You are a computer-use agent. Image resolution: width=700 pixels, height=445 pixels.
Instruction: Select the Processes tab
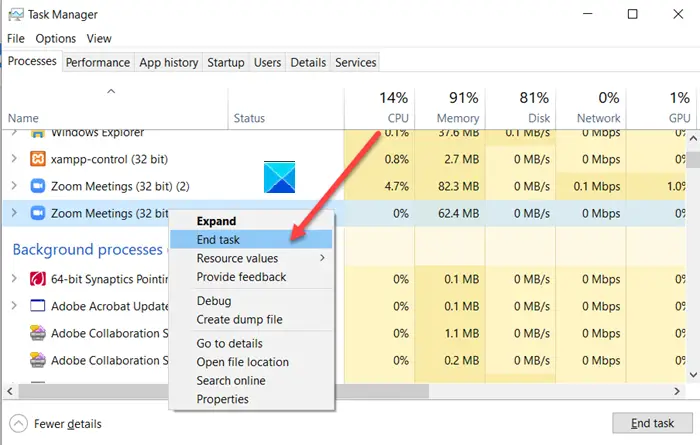pos(32,61)
